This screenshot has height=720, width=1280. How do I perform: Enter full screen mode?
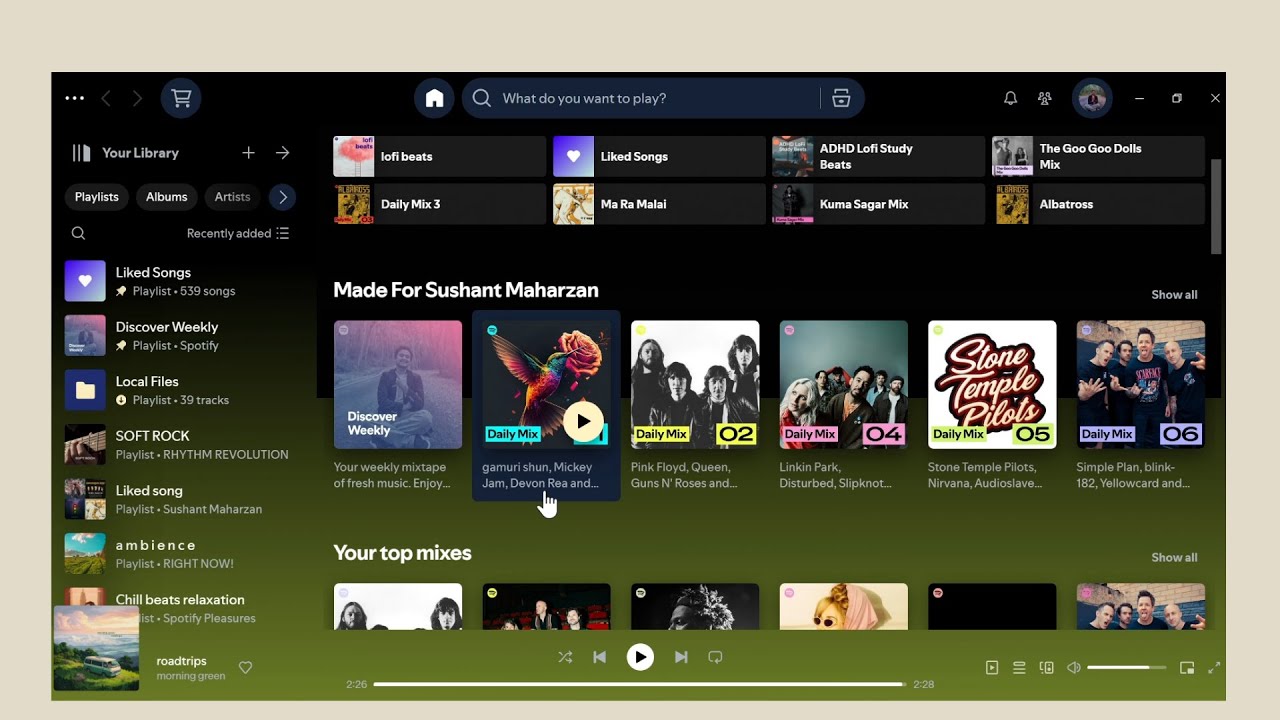[x=1214, y=668]
